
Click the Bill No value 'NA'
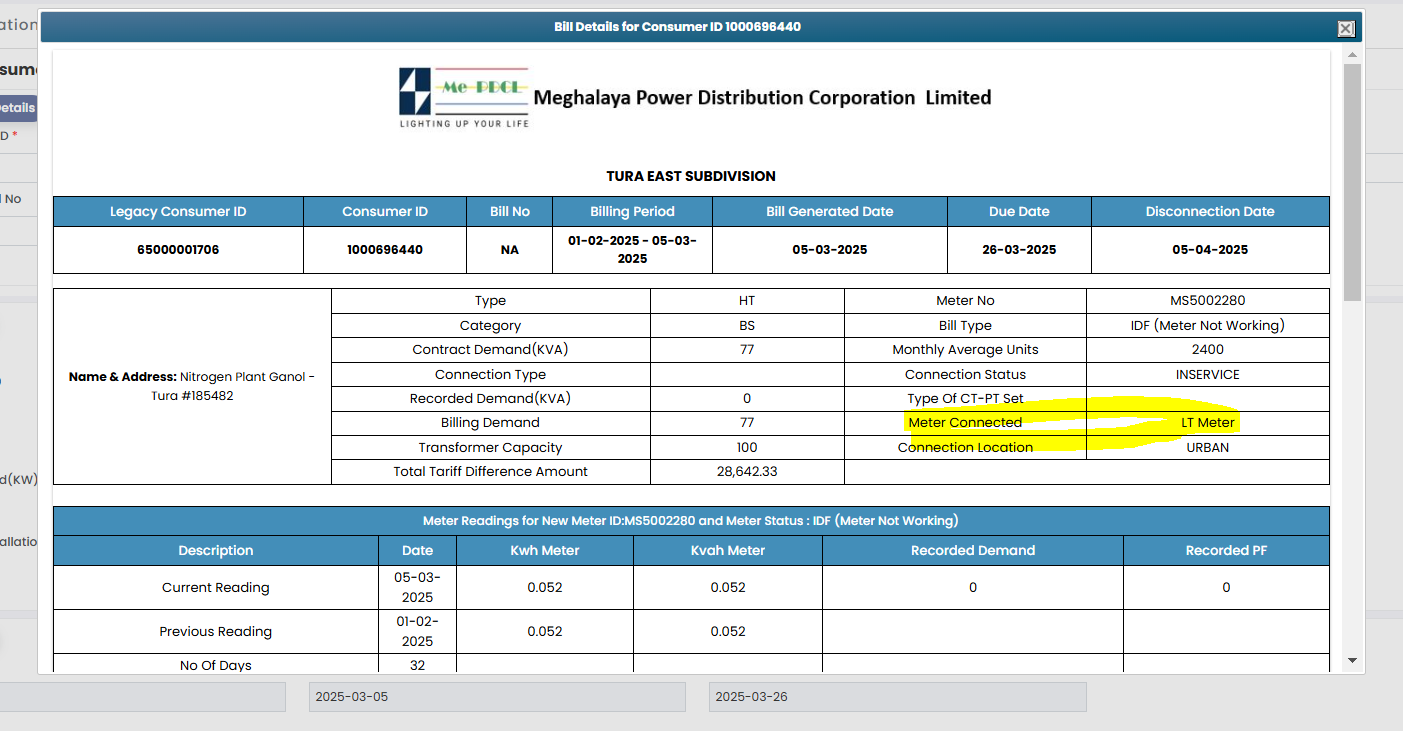tap(510, 250)
